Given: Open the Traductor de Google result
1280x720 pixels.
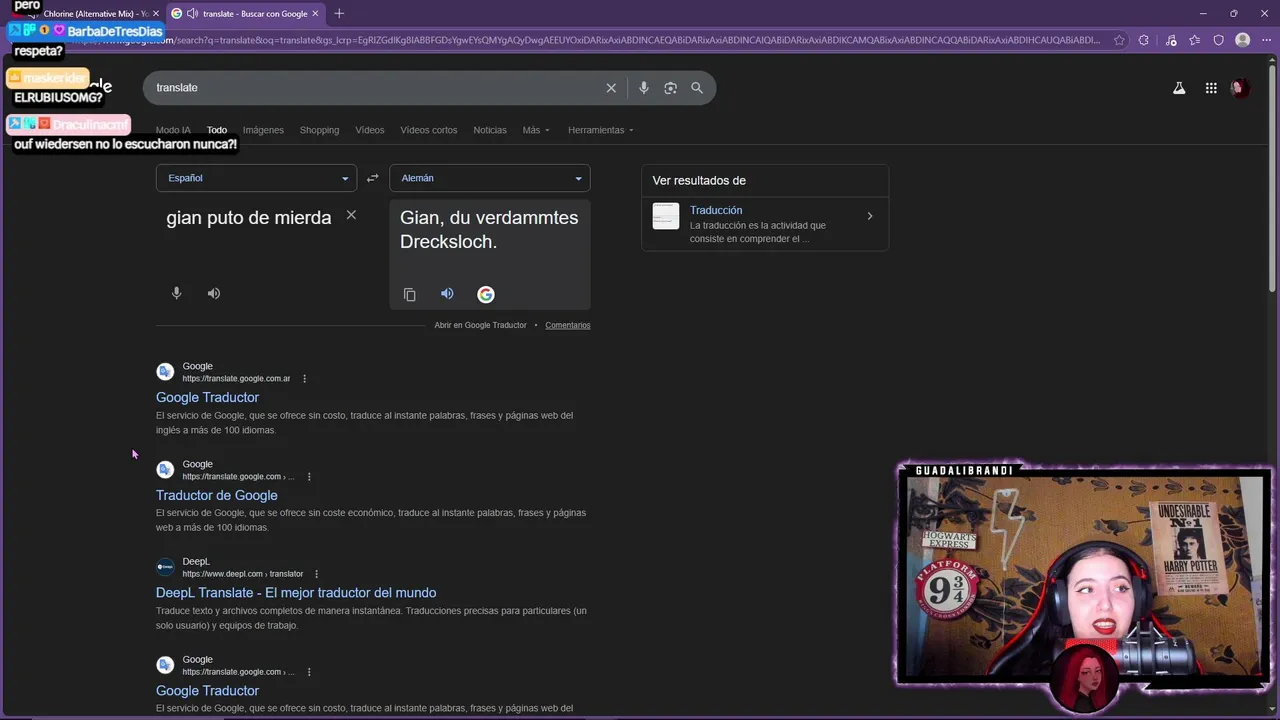Looking at the screenshot, I should pyautogui.click(x=217, y=495).
